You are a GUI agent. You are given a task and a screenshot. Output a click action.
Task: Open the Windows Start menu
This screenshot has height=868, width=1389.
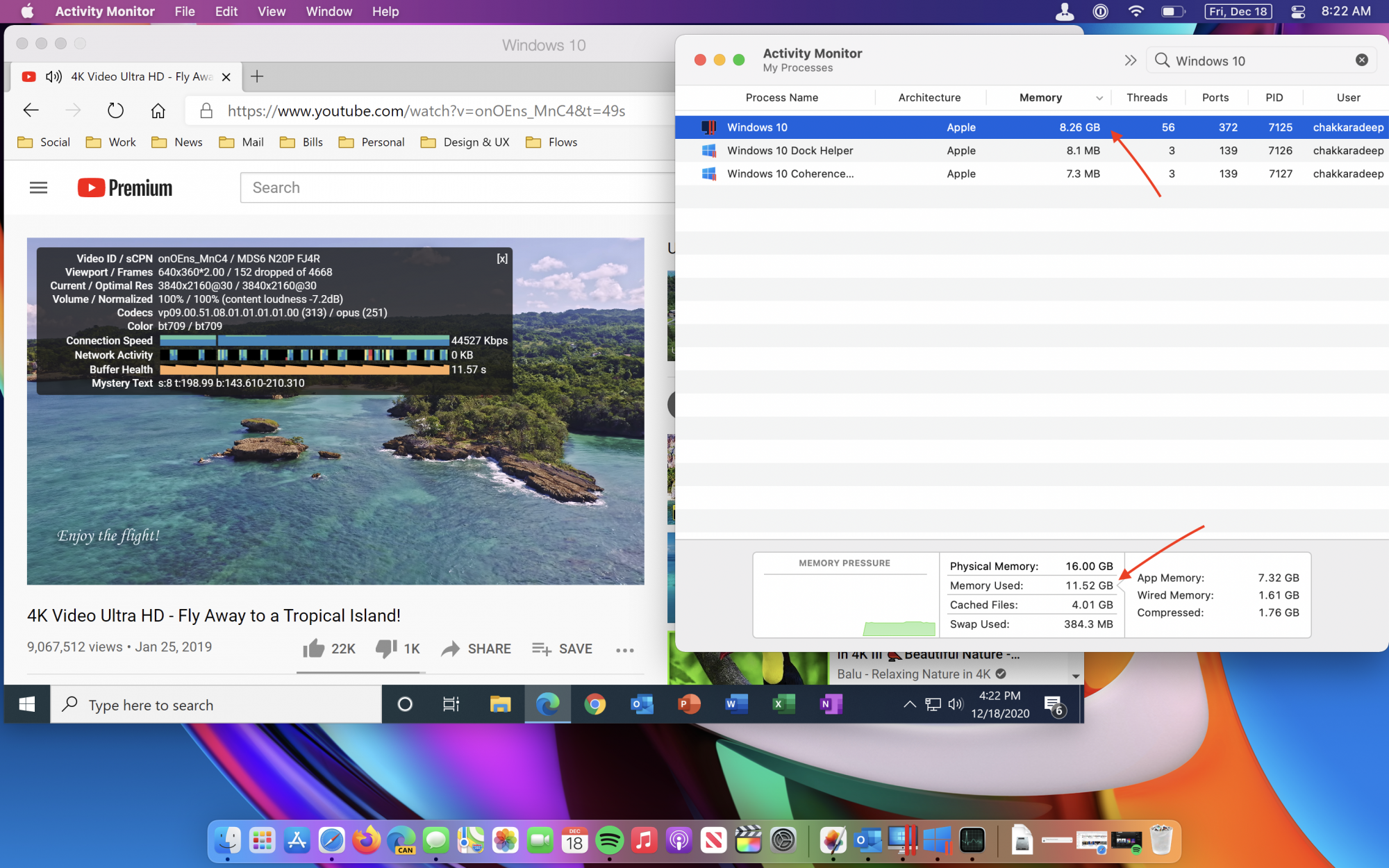pyautogui.click(x=26, y=705)
